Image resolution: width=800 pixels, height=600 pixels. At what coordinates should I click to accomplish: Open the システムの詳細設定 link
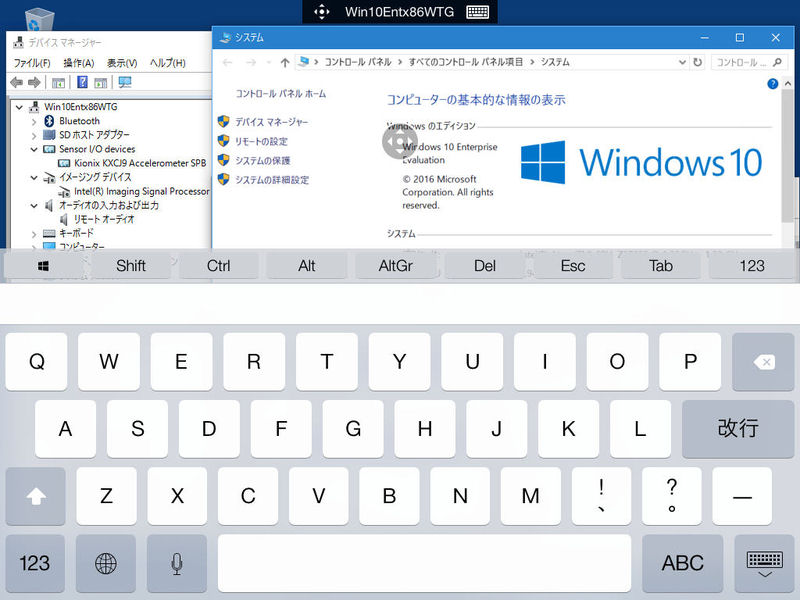pos(272,180)
